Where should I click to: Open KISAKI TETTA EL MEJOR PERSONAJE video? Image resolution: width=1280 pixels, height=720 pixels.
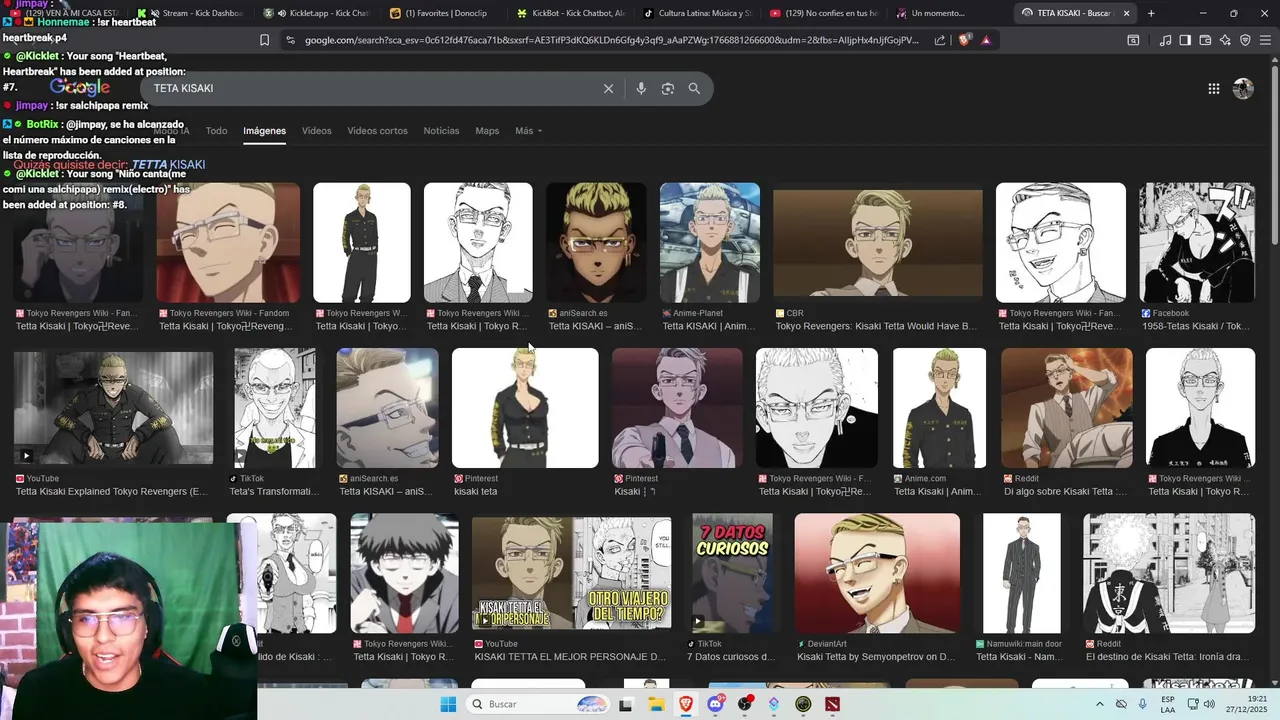click(571, 572)
